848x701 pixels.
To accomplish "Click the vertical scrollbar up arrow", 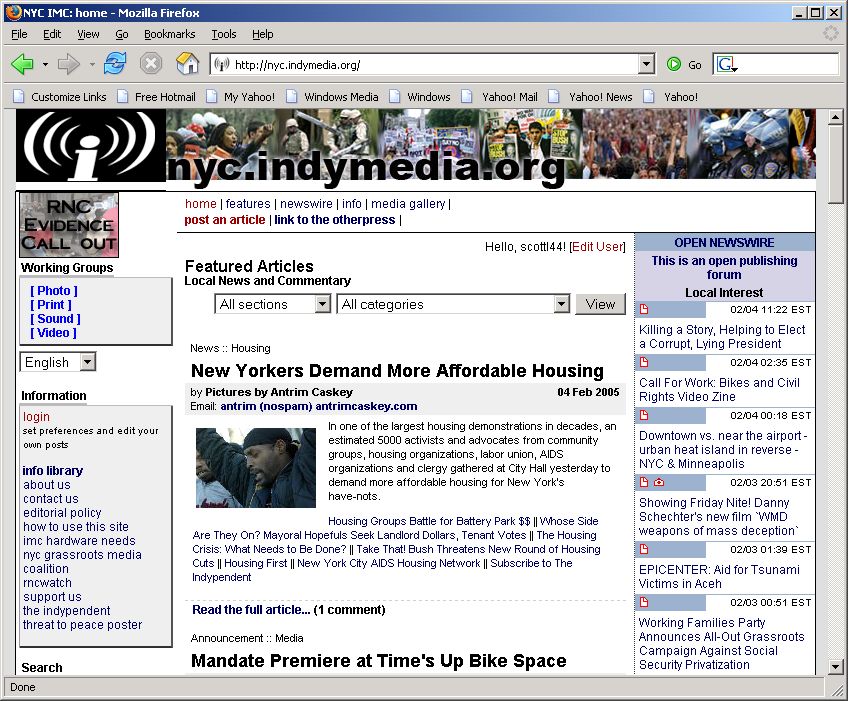I will (836, 116).
